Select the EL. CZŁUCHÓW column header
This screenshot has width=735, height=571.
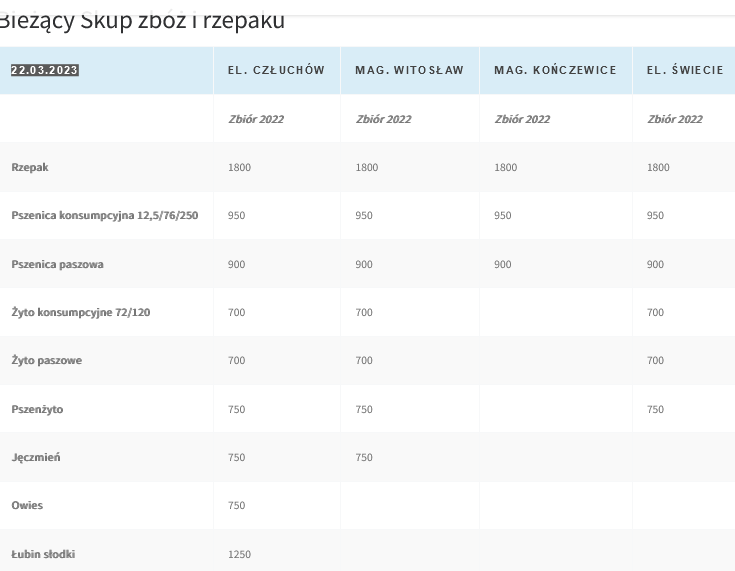[x=276, y=70]
